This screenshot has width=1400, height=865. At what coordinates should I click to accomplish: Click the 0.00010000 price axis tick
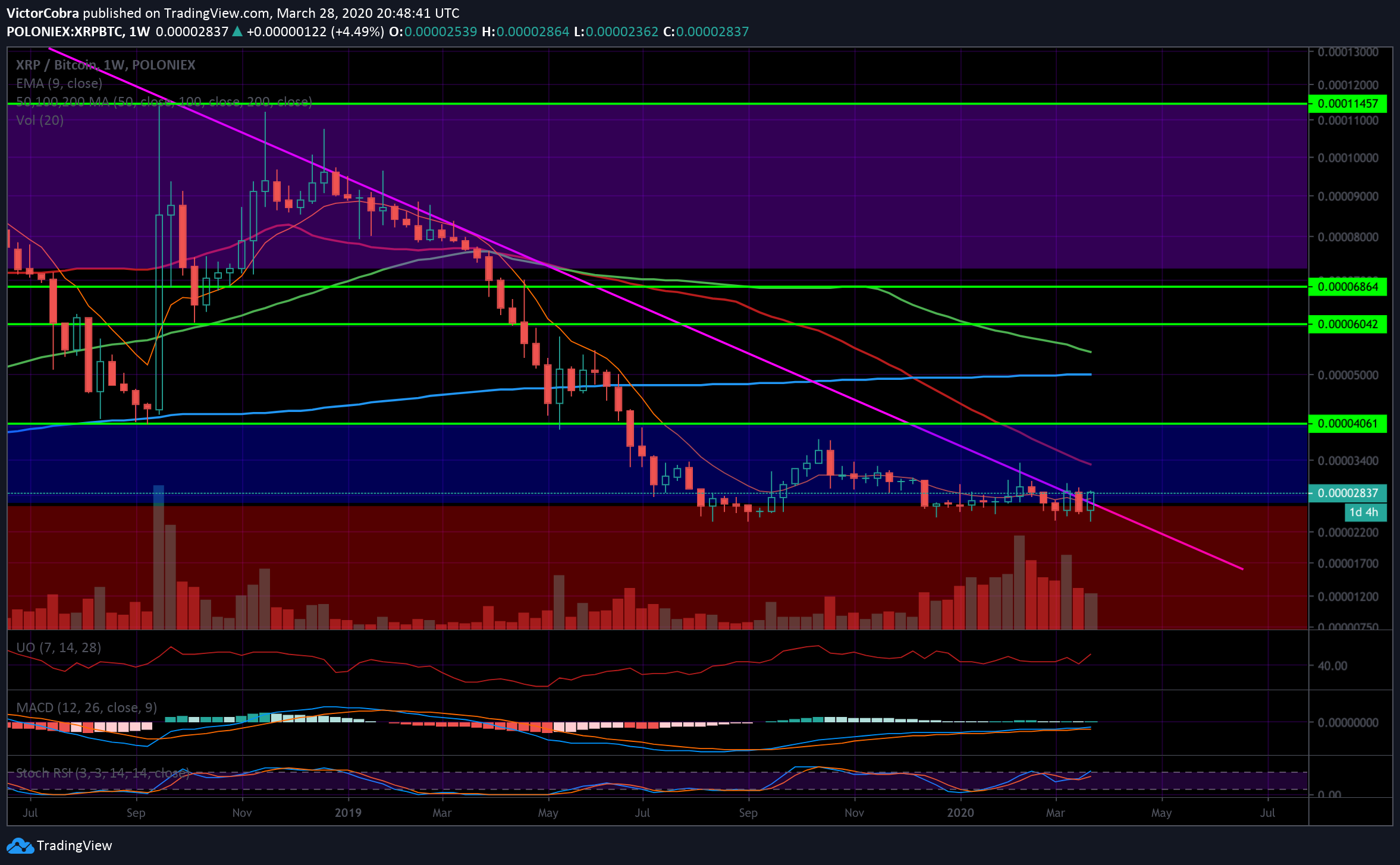click(1348, 158)
